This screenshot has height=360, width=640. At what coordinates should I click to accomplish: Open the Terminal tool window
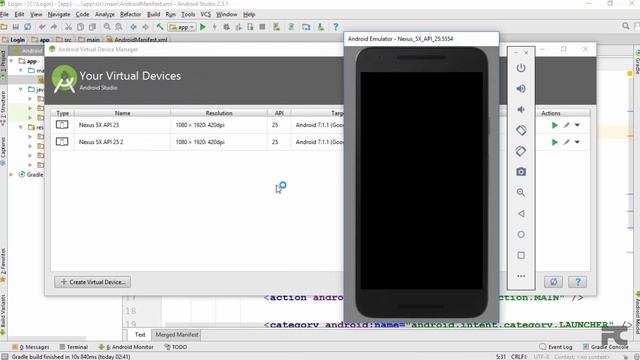click(73, 347)
